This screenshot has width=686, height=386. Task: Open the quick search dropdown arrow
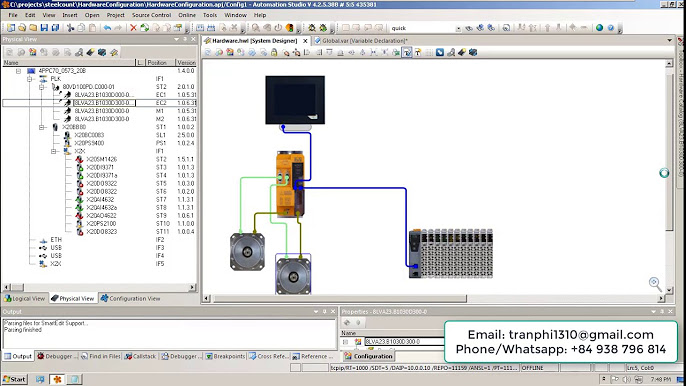pyautogui.click(x=458, y=28)
